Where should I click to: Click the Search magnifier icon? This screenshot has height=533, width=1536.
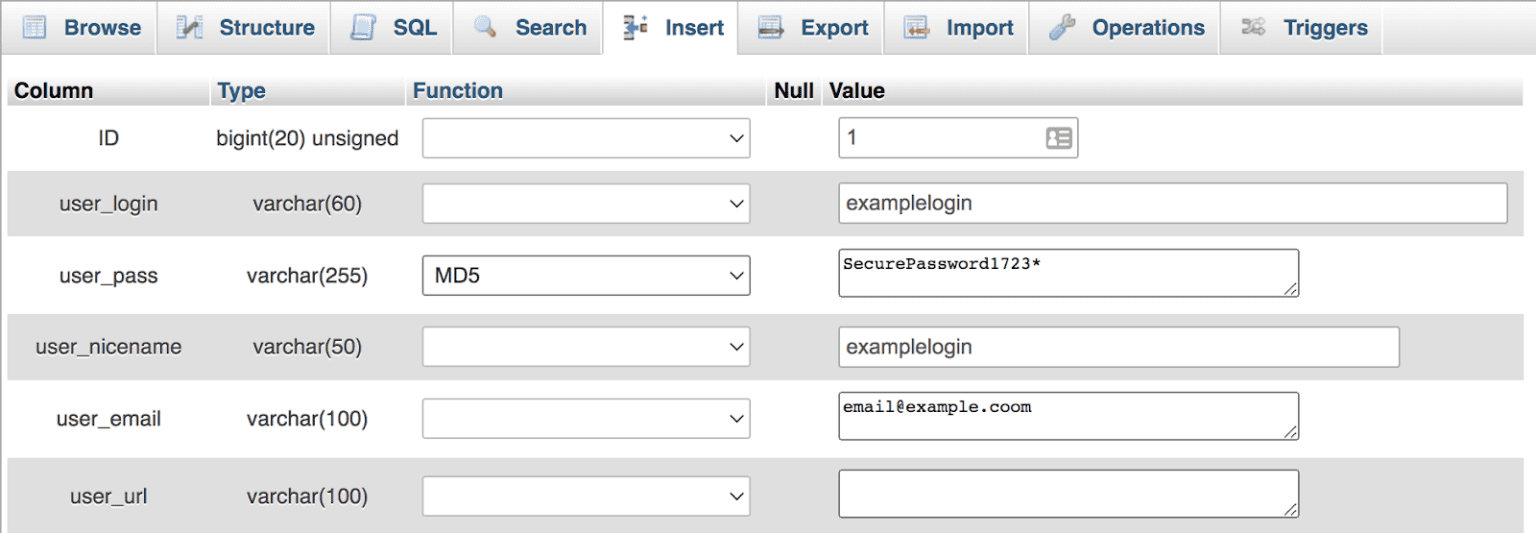[486, 27]
